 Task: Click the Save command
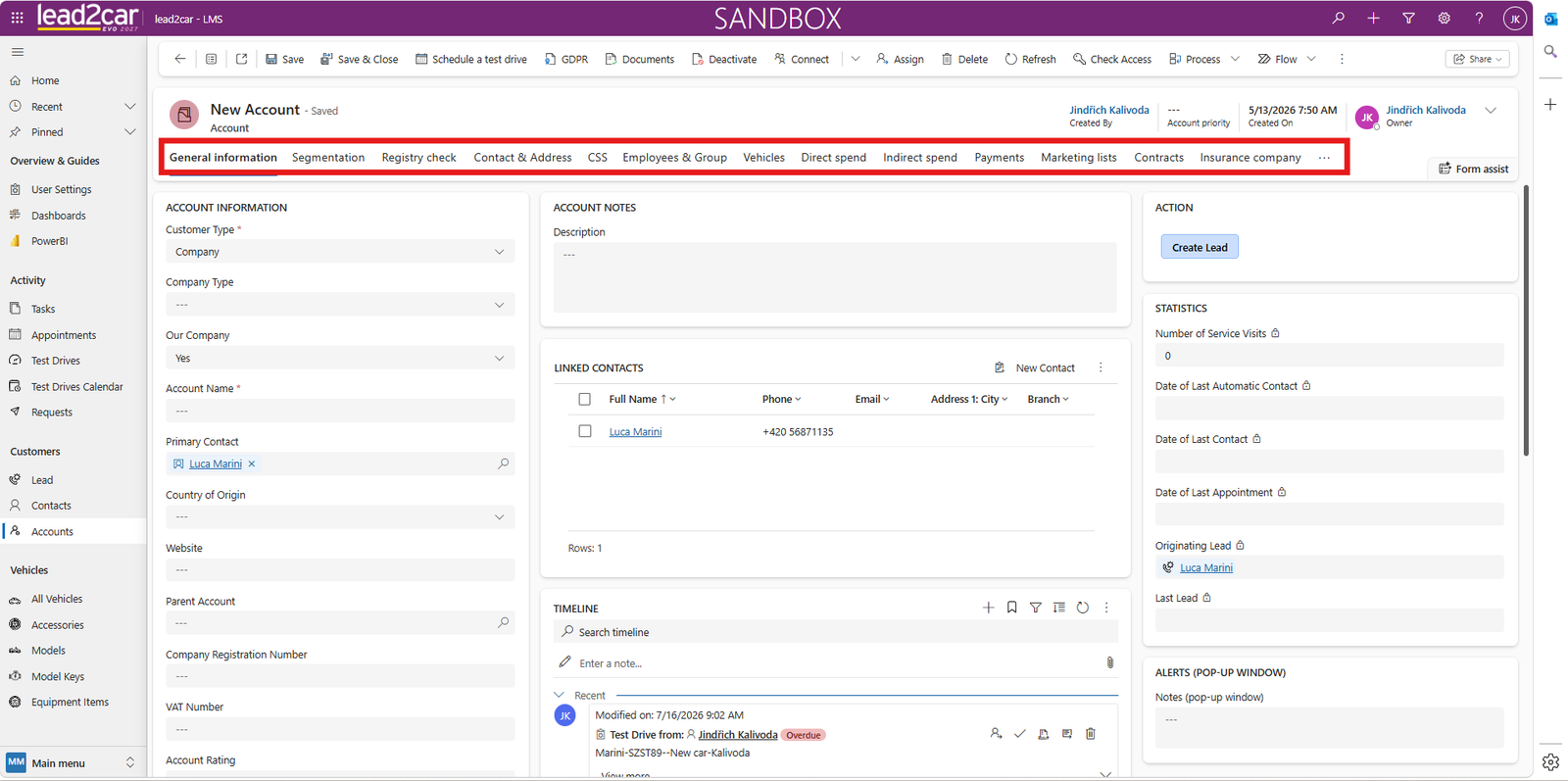click(284, 59)
